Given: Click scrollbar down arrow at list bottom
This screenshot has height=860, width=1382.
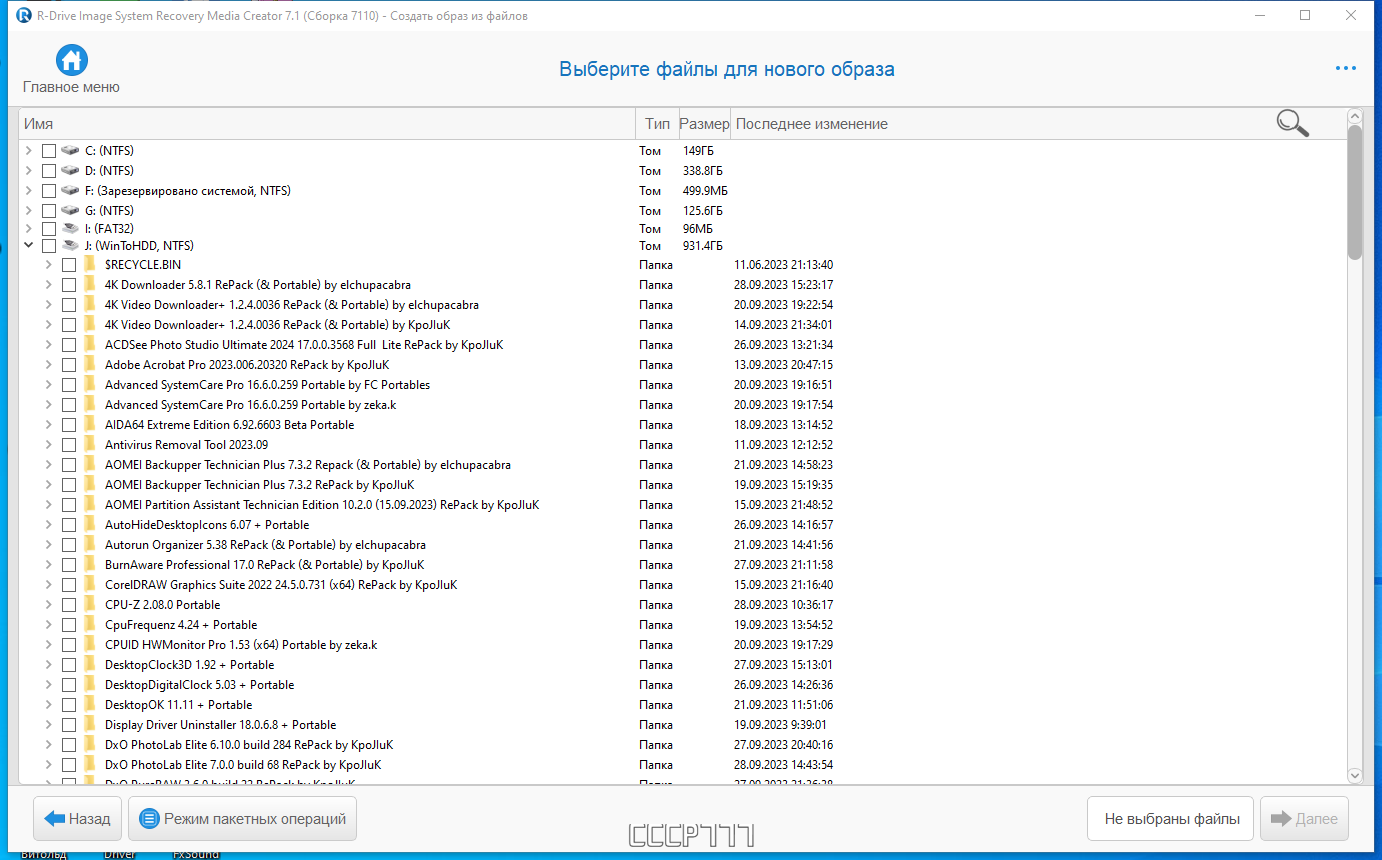Looking at the screenshot, I should pos(1355,775).
